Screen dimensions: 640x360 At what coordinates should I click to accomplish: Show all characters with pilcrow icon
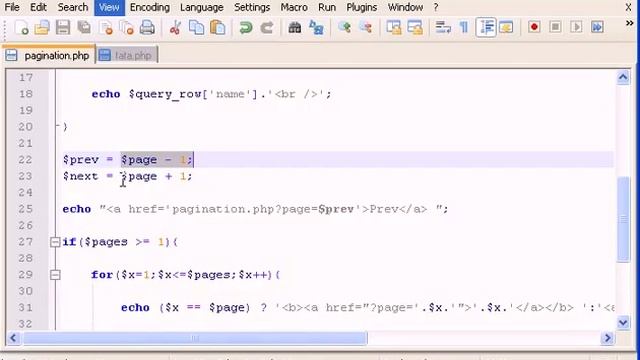click(464, 28)
